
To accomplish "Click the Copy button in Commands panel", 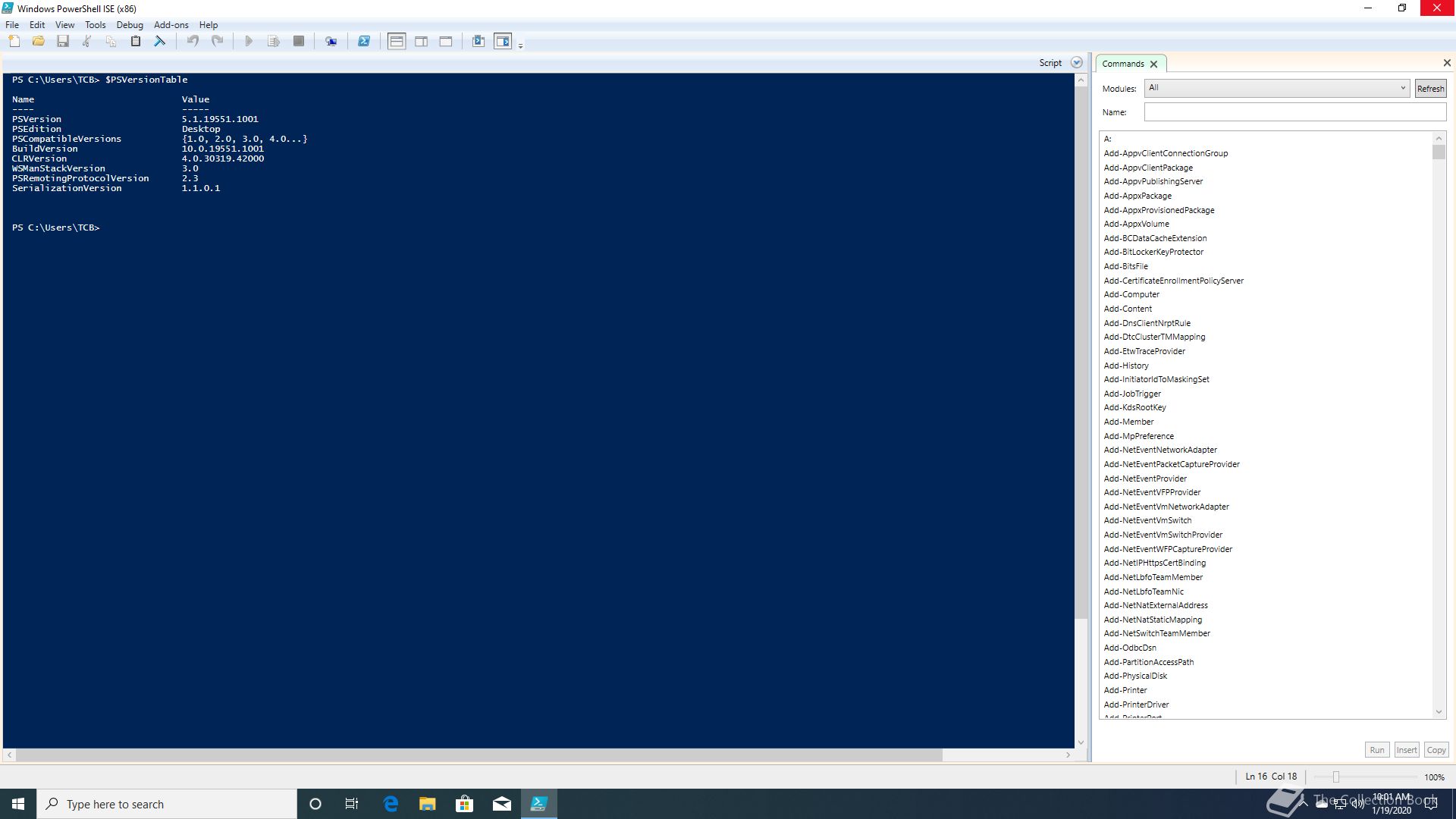I will pyautogui.click(x=1436, y=750).
